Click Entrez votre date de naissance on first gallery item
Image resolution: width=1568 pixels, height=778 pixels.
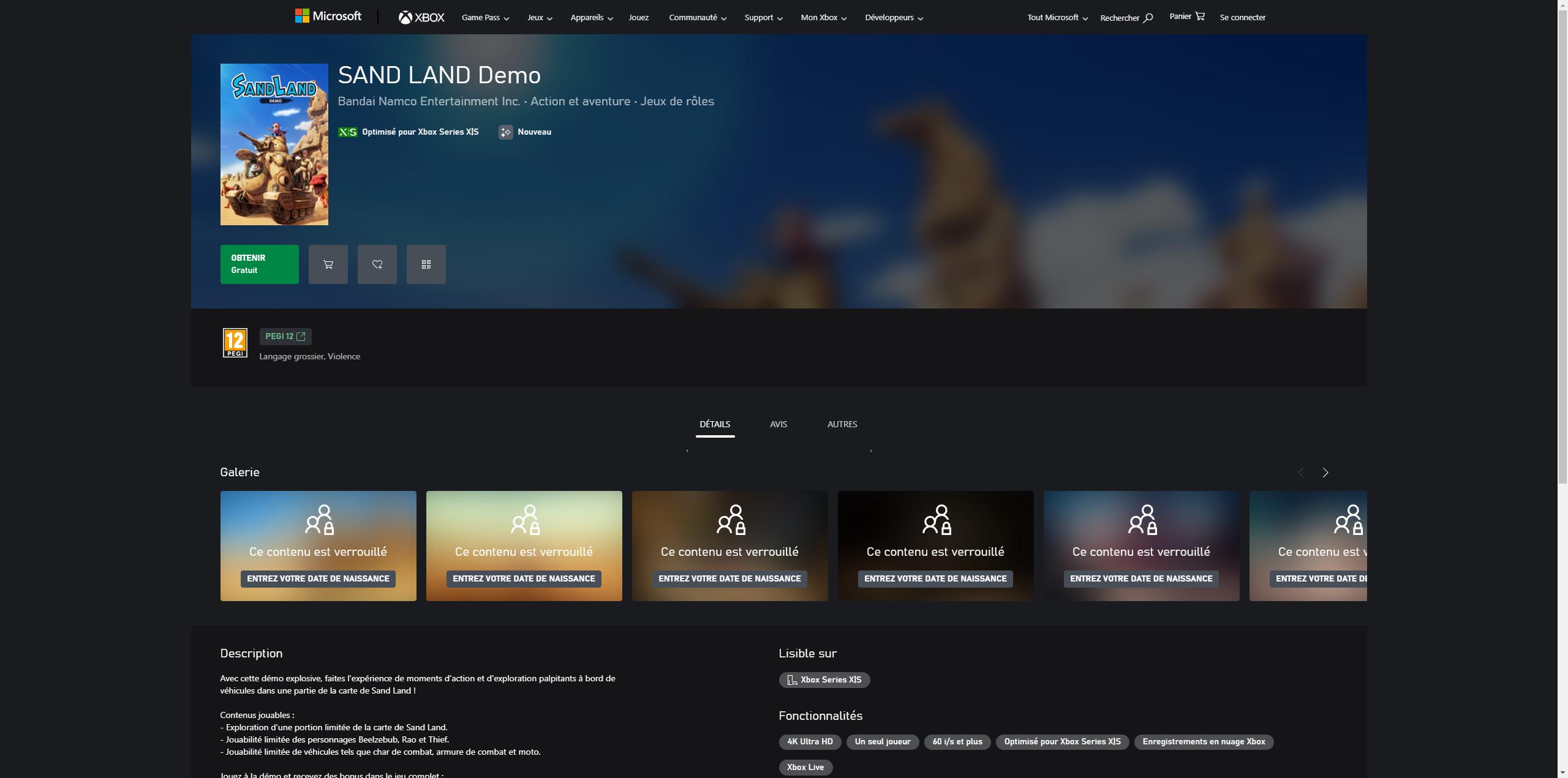[318, 578]
